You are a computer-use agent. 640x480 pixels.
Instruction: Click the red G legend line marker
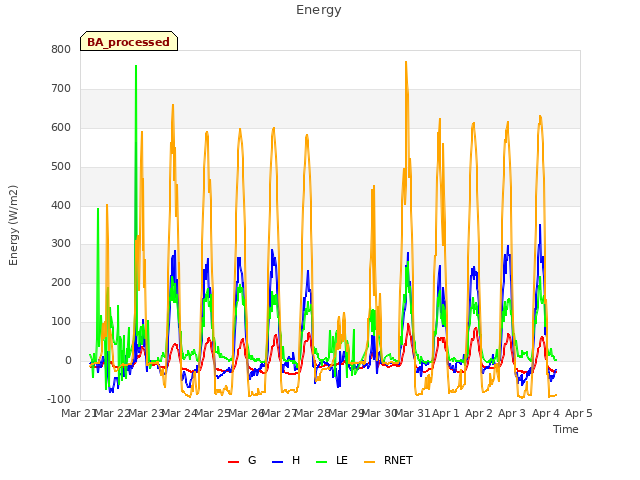233,462
